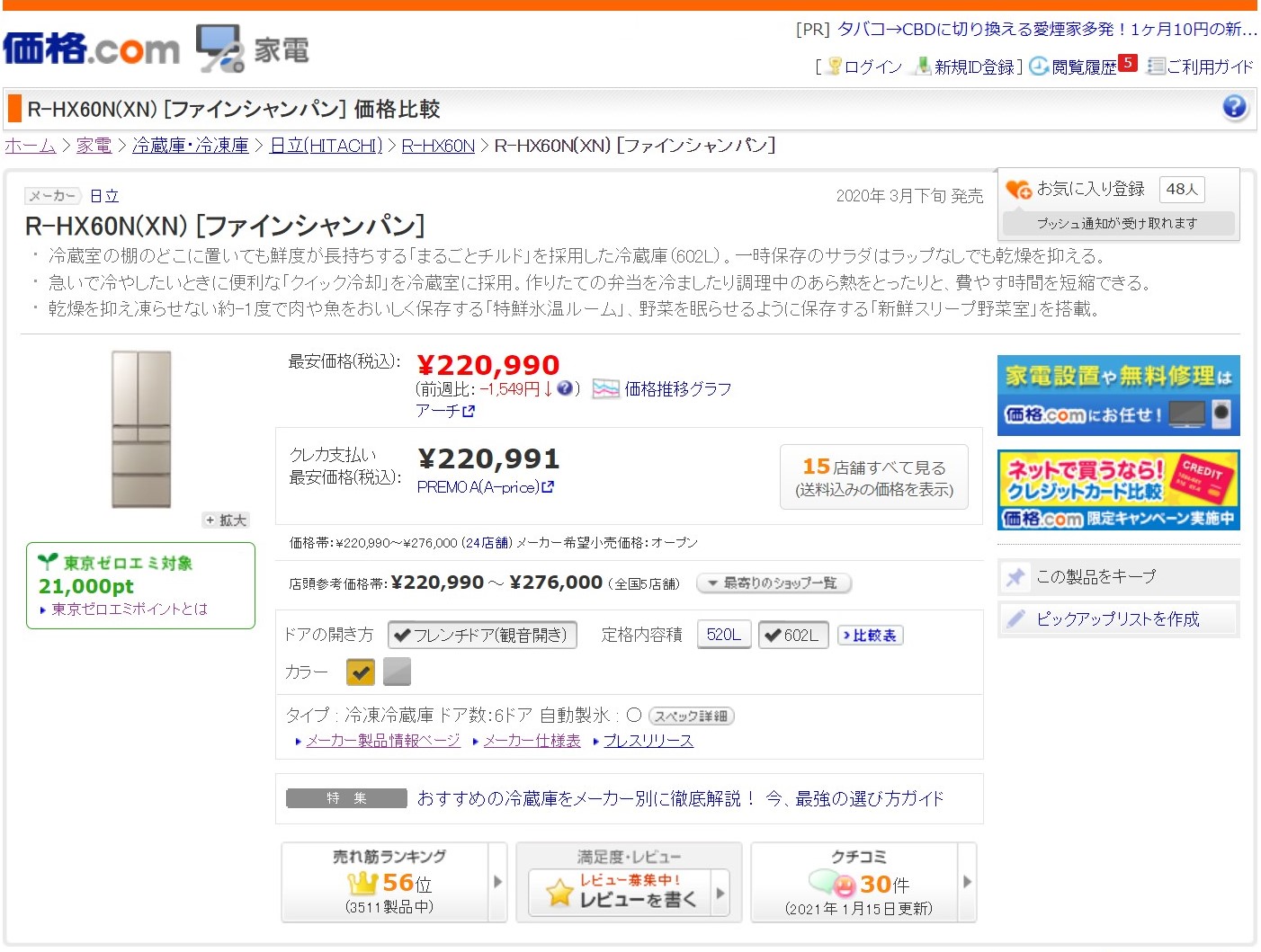The width and height of the screenshot is (1261, 952).
Task: Click the 新規ID登録 person icon
Action: point(922,66)
